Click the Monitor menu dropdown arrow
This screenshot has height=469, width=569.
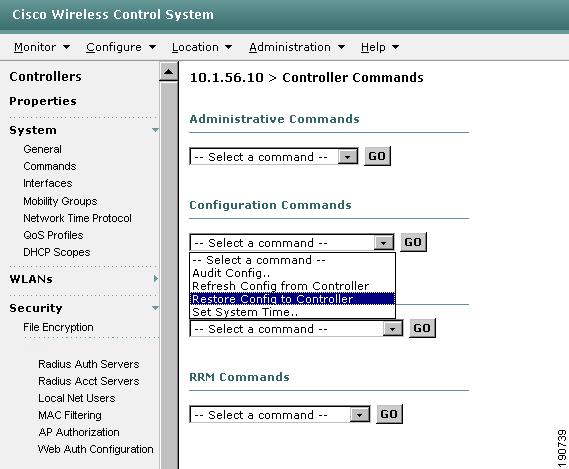pyautogui.click(x=66, y=47)
